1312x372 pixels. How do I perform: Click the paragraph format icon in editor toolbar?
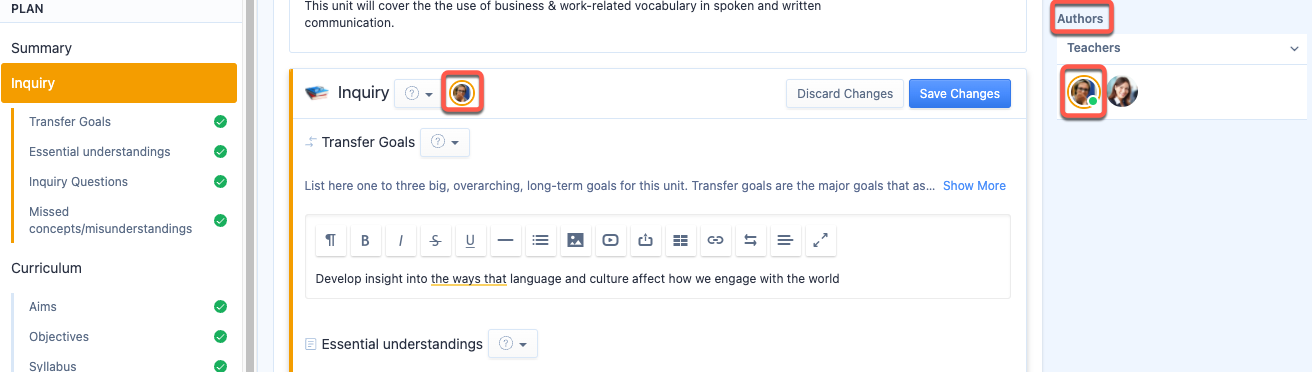click(331, 240)
